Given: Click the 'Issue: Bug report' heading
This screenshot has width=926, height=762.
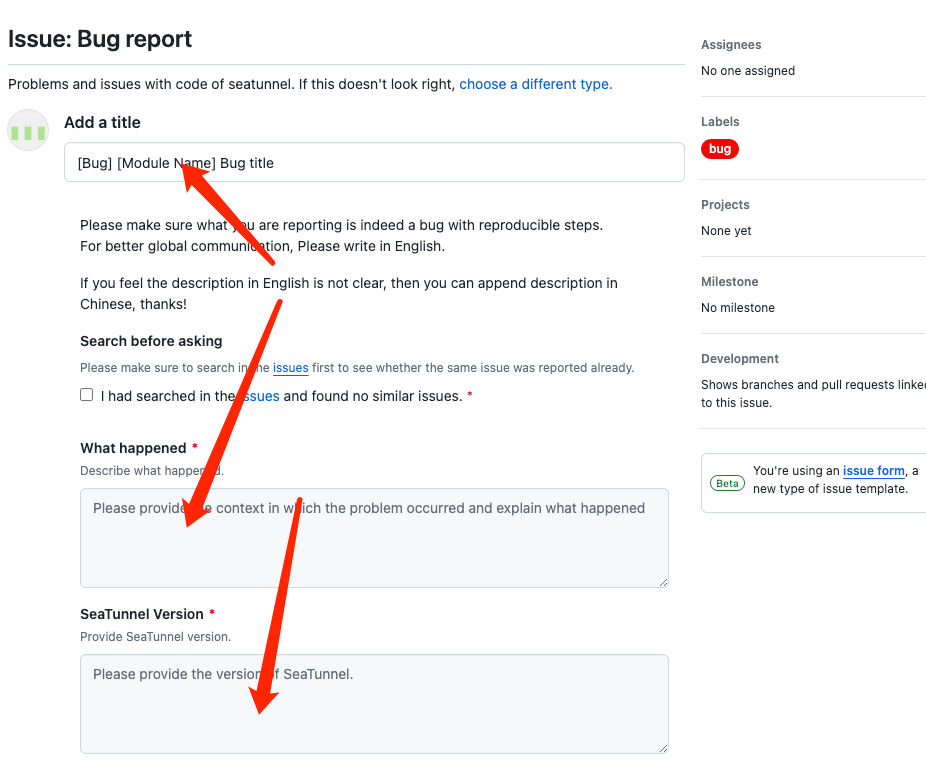Looking at the screenshot, I should pos(100,39).
